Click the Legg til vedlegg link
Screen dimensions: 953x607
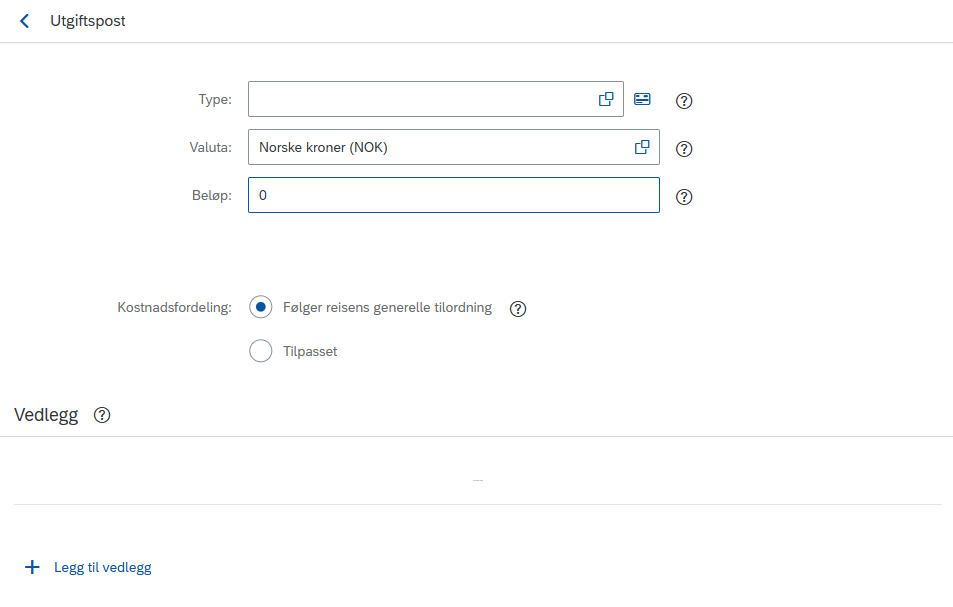(x=103, y=568)
